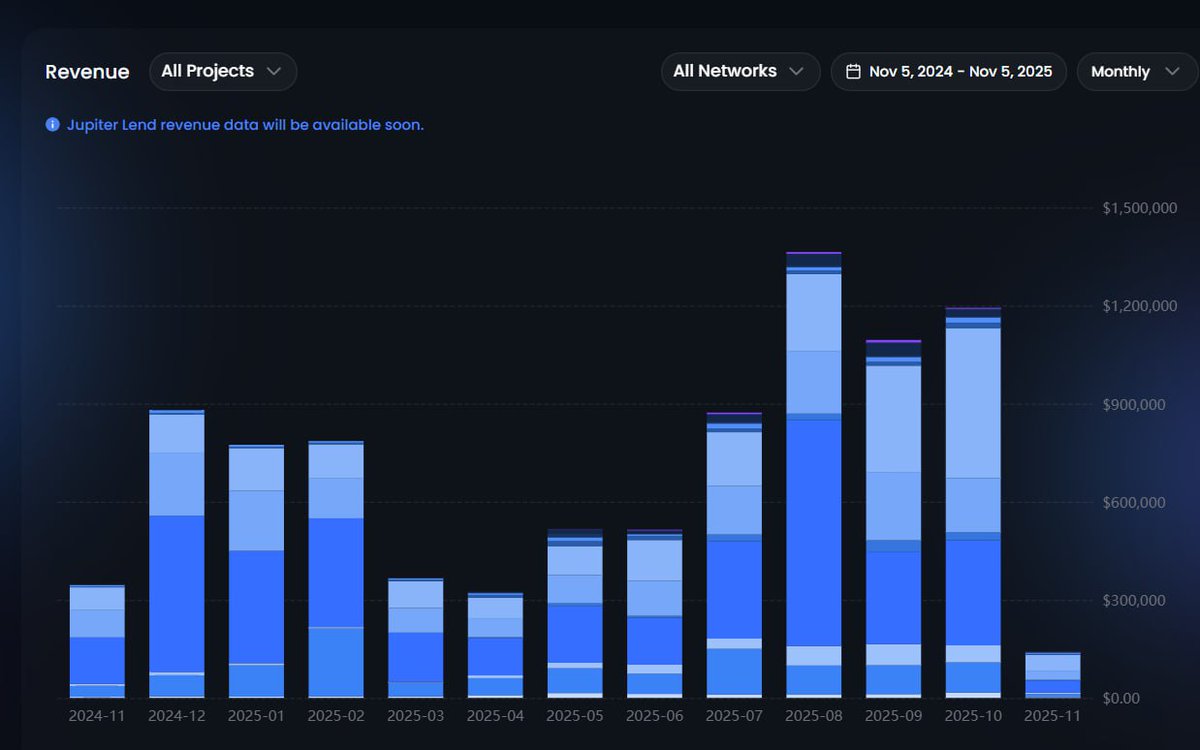Click the 2025-02 x-axis label

(x=336, y=716)
